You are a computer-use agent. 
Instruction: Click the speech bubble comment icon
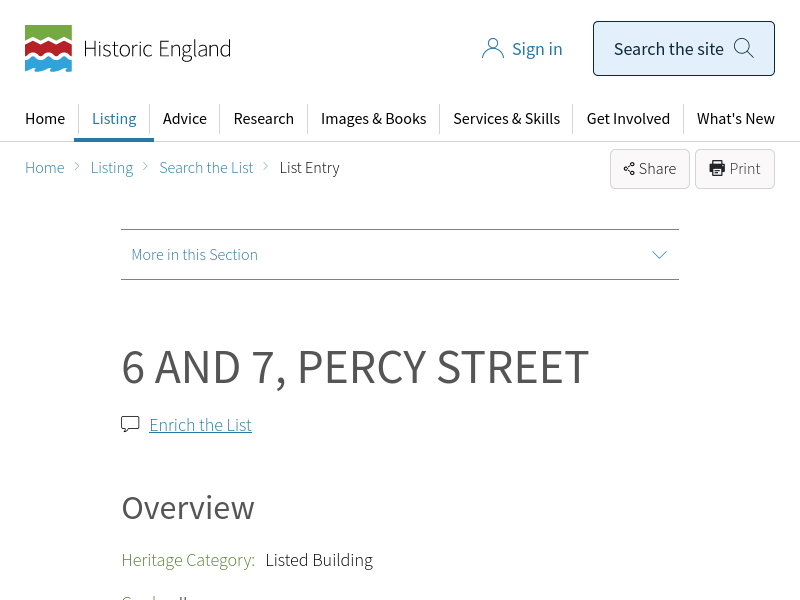pos(130,424)
